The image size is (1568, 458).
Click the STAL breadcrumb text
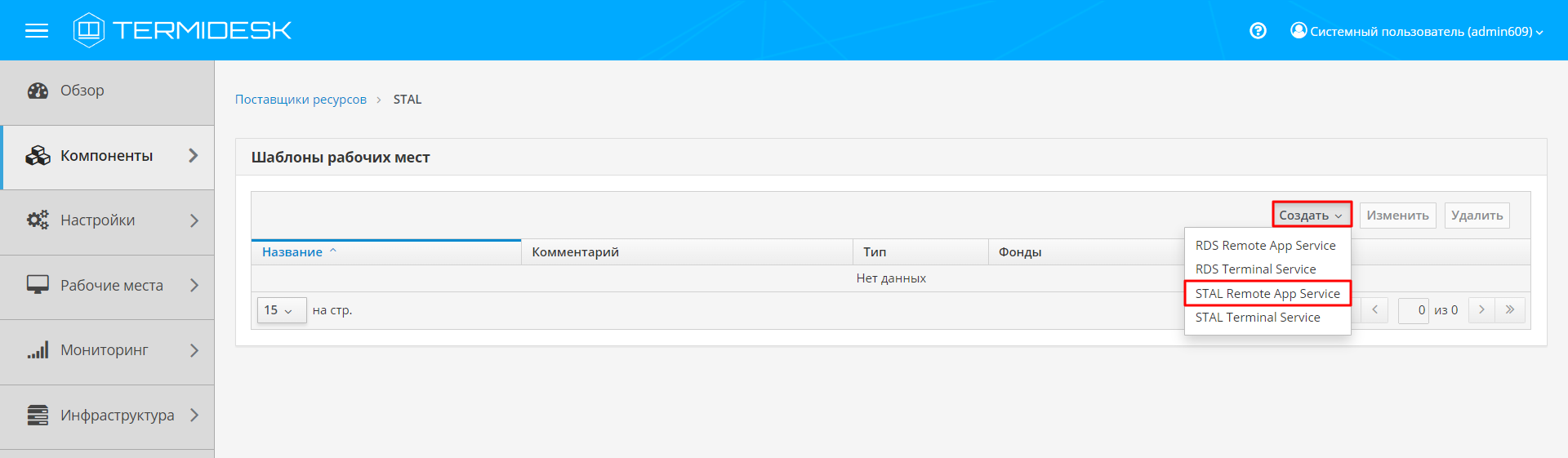408,100
